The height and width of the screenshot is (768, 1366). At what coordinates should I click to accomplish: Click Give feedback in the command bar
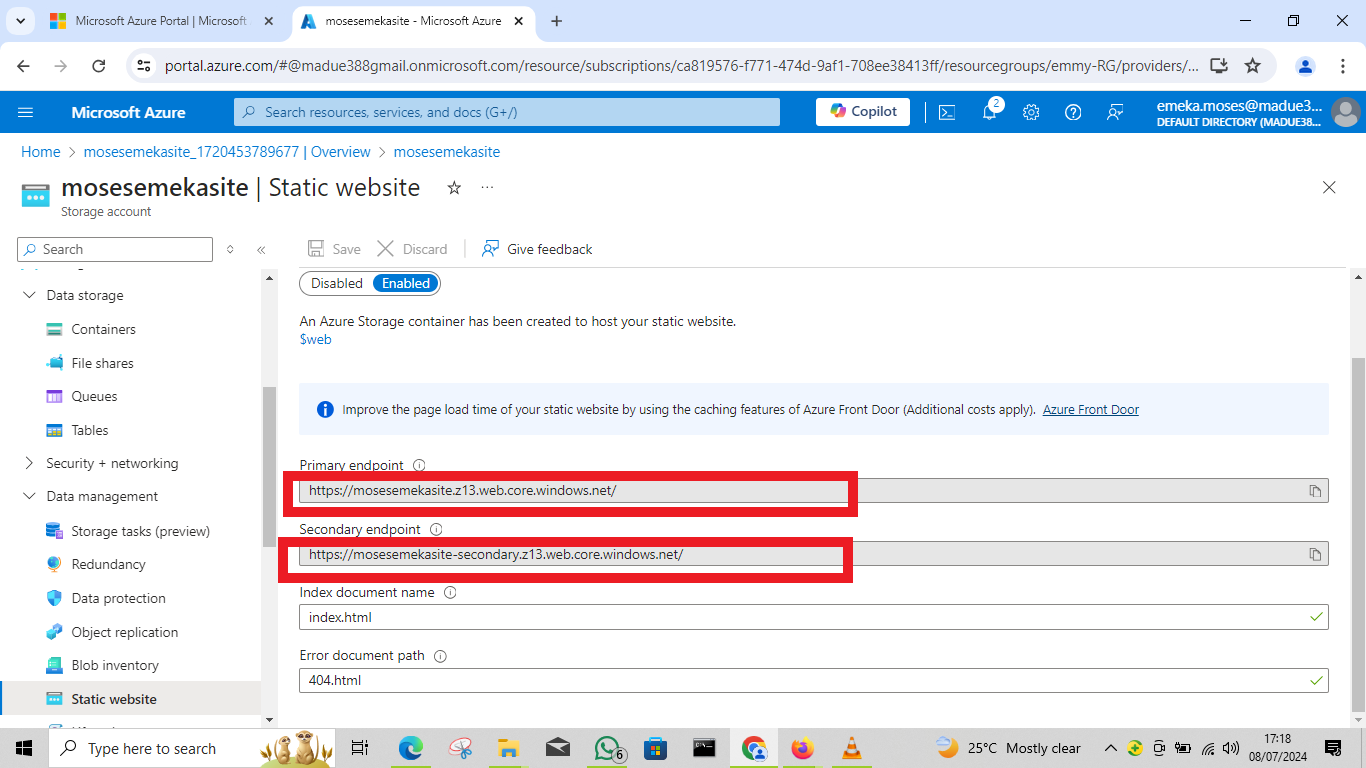pos(537,249)
